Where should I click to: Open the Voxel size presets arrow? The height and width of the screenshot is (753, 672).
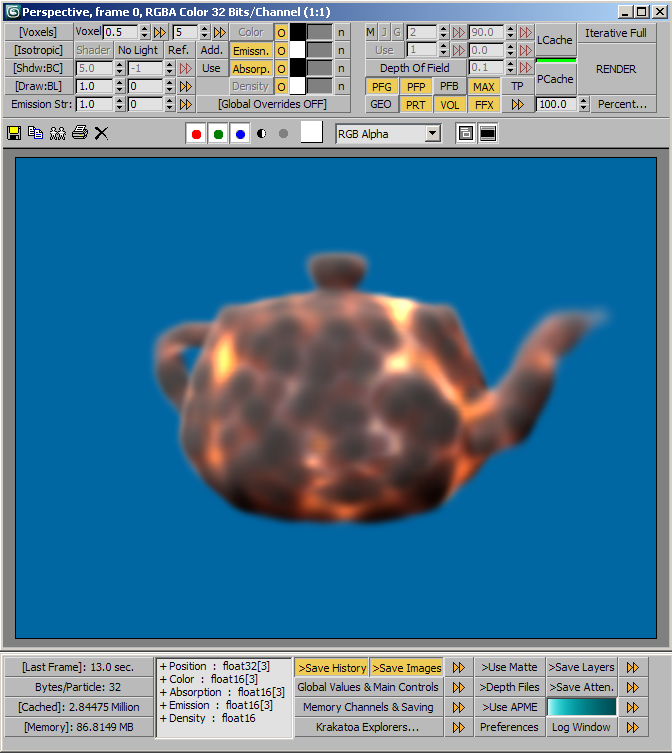coord(159,32)
